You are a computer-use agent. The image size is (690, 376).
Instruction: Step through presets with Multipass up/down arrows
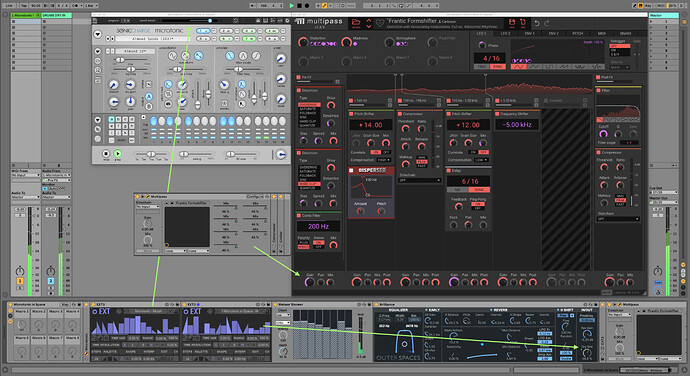(369, 23)
